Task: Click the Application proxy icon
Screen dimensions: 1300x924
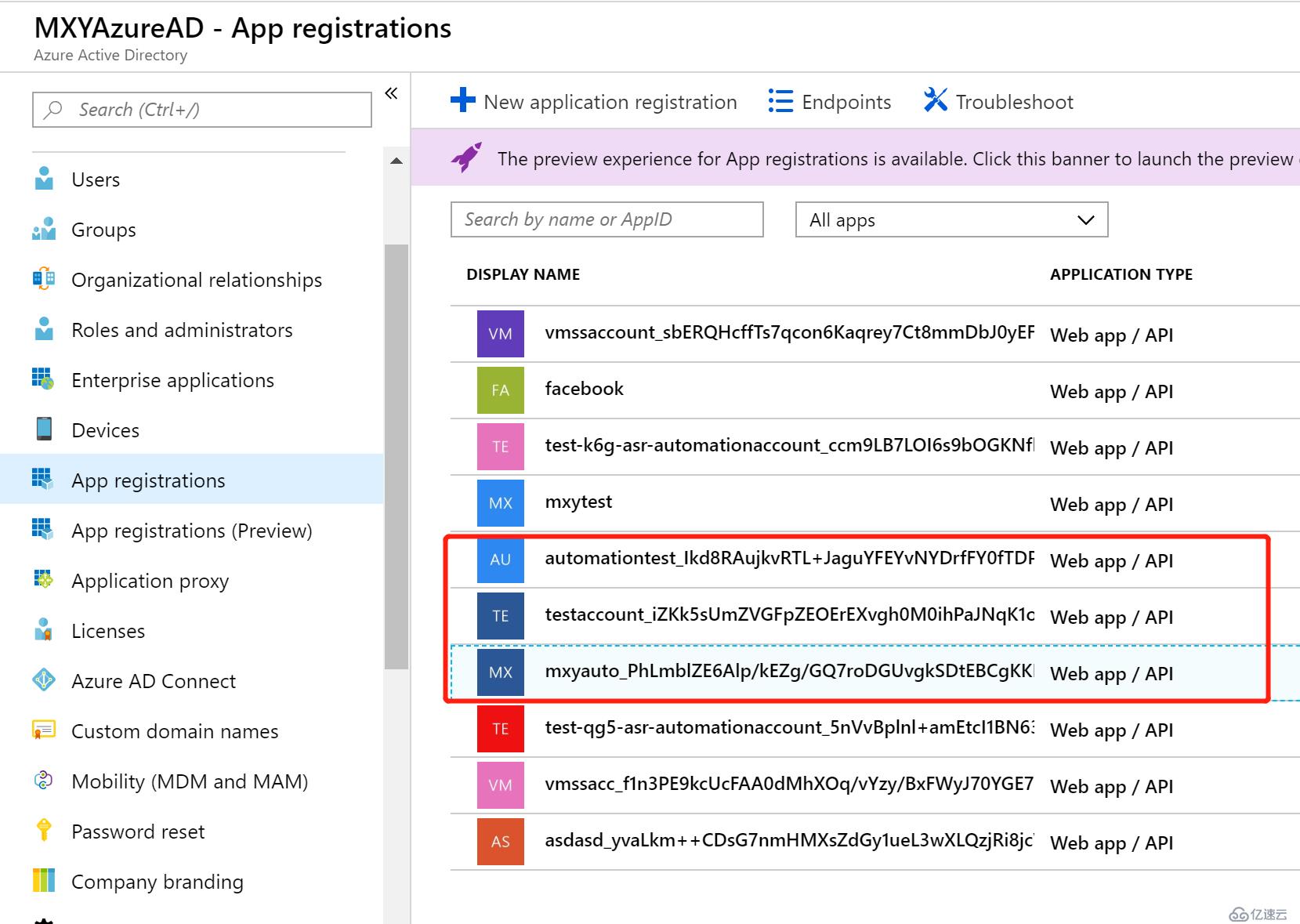Action: (x=43, y=580)
